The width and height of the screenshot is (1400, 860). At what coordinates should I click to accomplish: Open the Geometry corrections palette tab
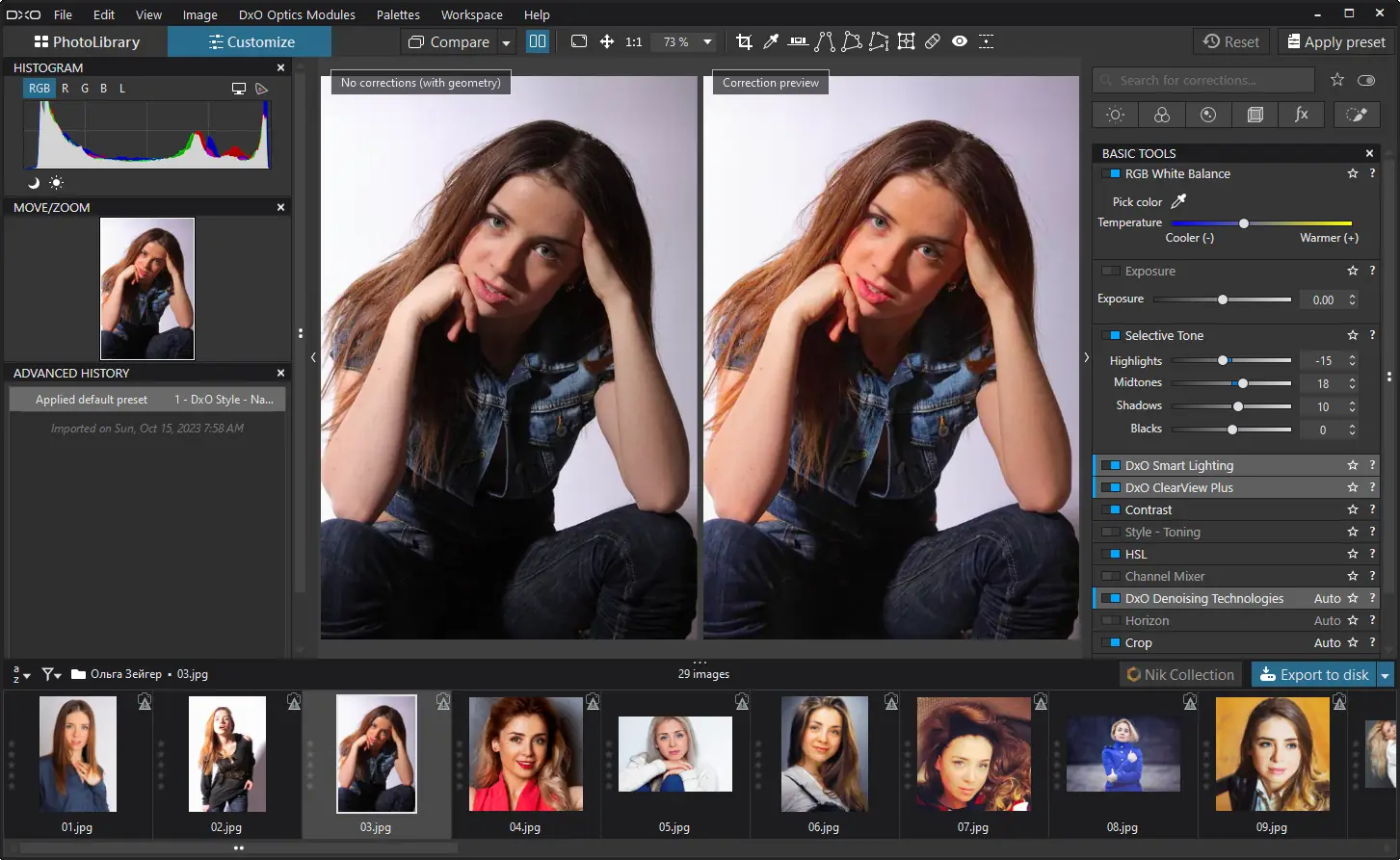tap(1255, 115)
